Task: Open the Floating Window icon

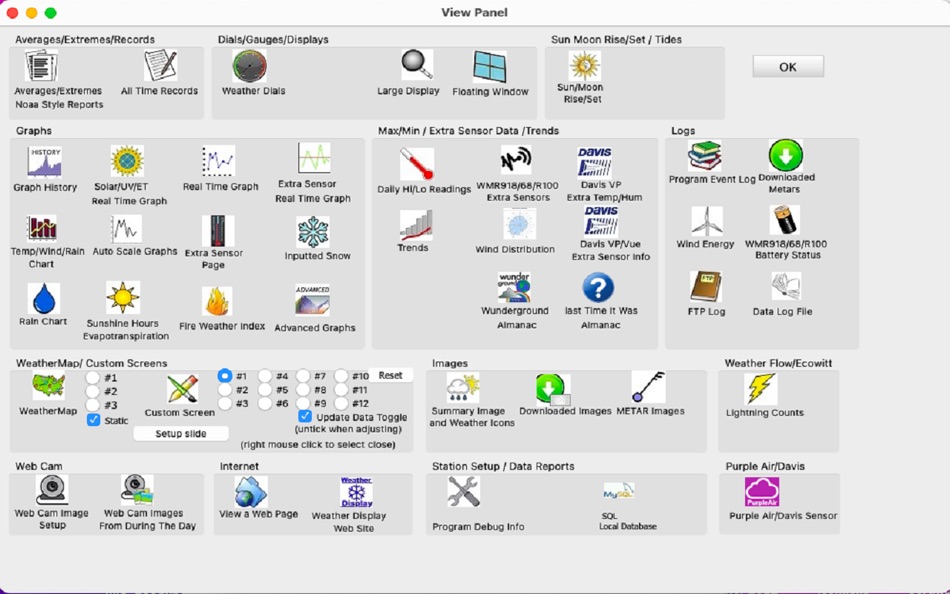Action: point(490,66)
